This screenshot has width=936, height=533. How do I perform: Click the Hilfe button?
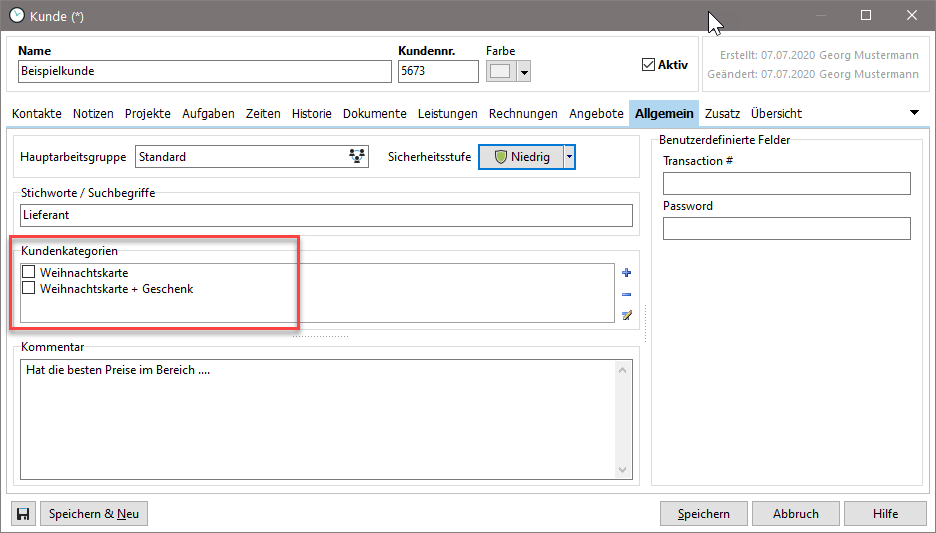point(884,514)
